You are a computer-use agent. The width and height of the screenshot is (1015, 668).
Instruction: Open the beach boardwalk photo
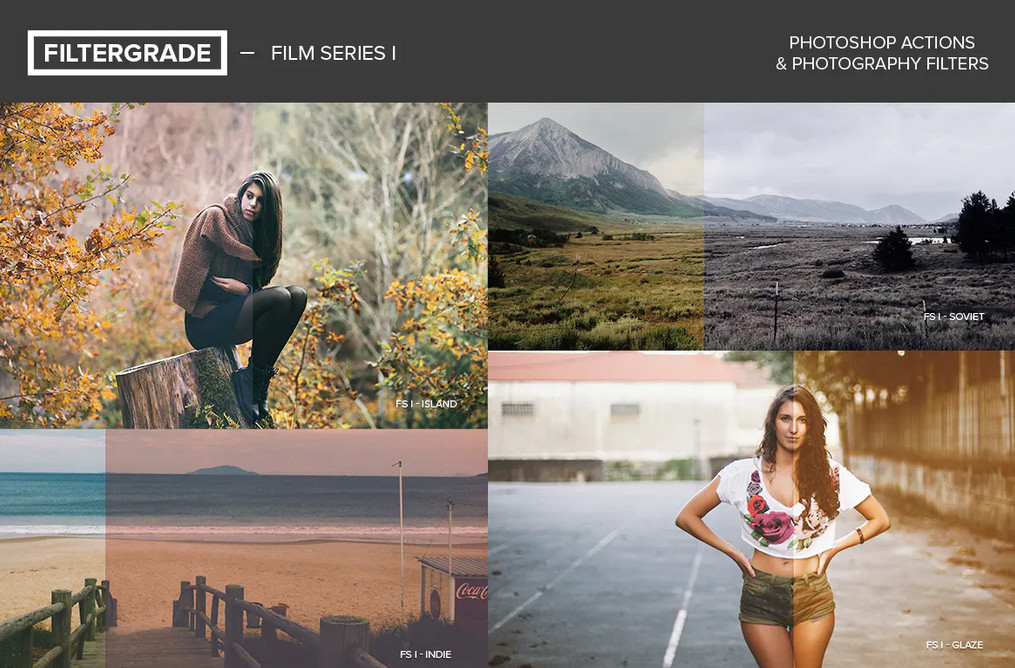tap(243, 549)
